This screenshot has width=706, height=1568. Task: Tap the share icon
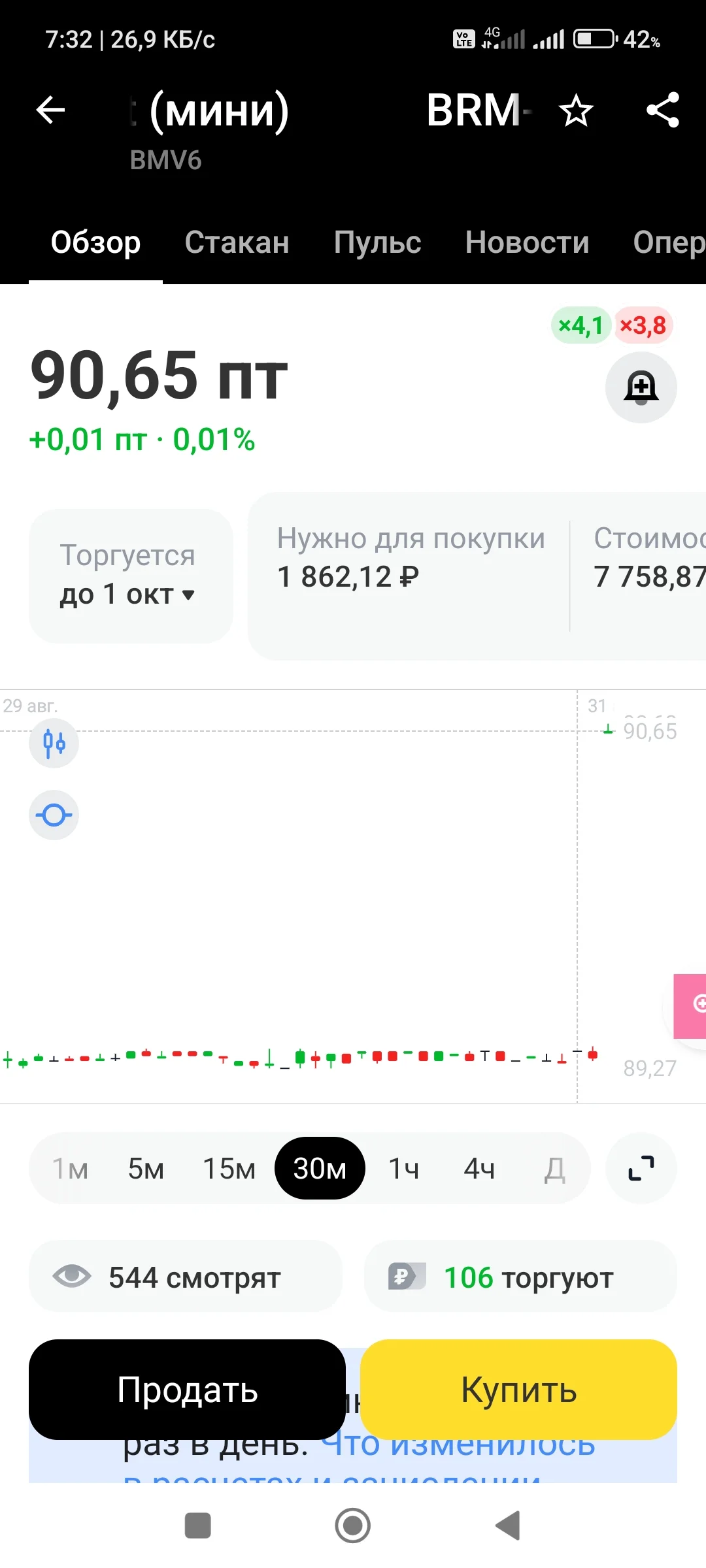[x=663, y=110]
